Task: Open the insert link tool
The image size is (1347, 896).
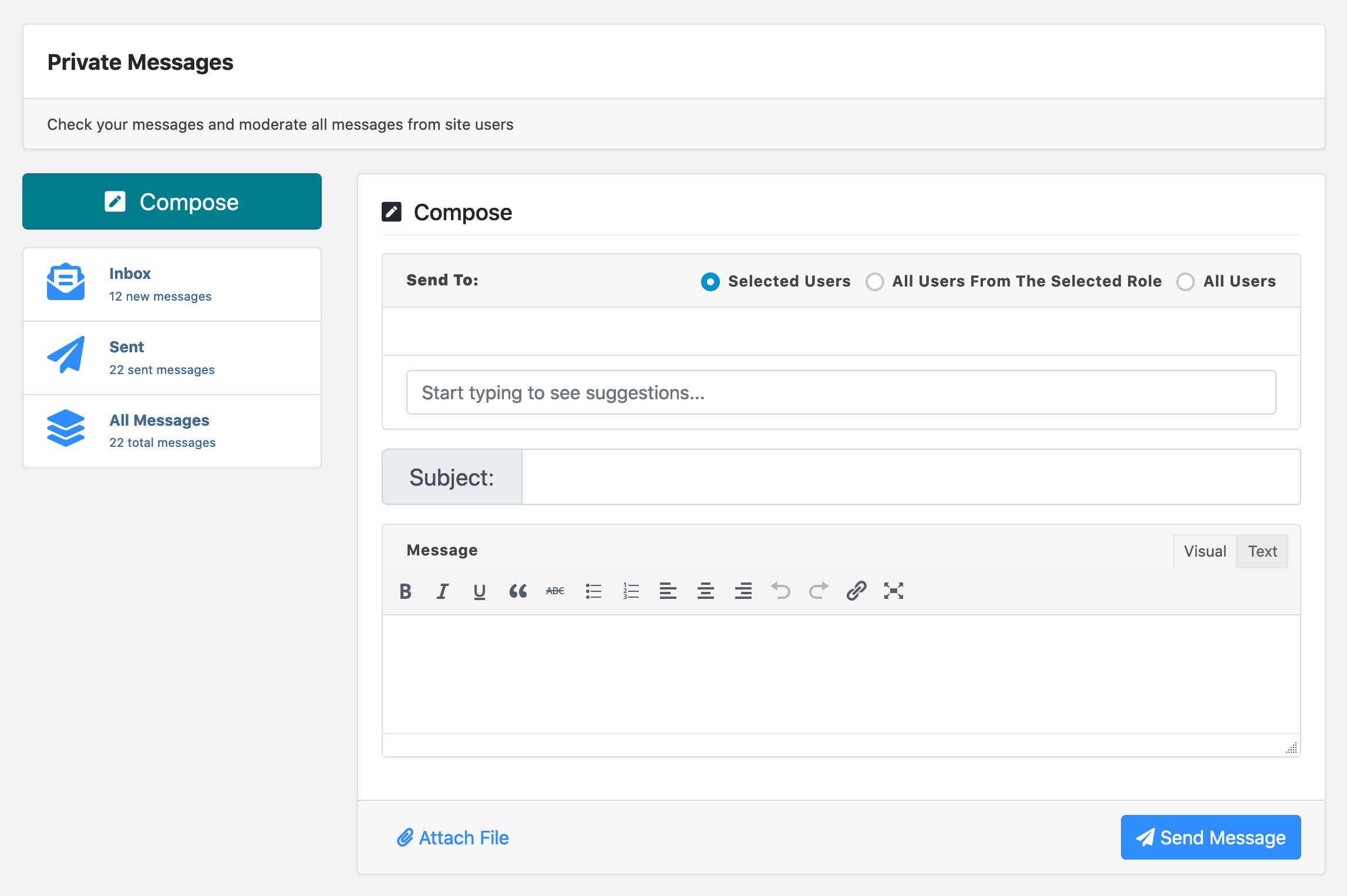Action: [856, 591]
